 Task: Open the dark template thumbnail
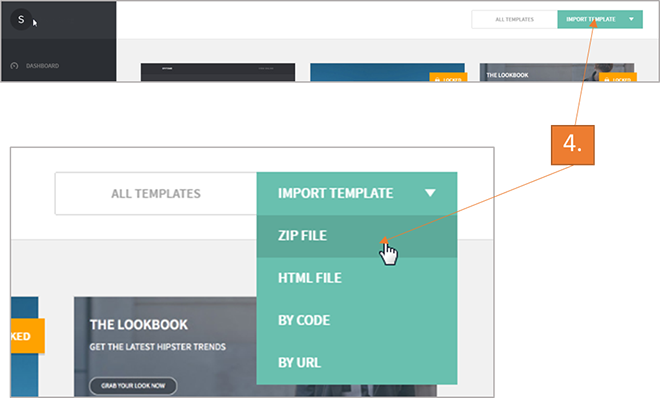tap(218, 72)
